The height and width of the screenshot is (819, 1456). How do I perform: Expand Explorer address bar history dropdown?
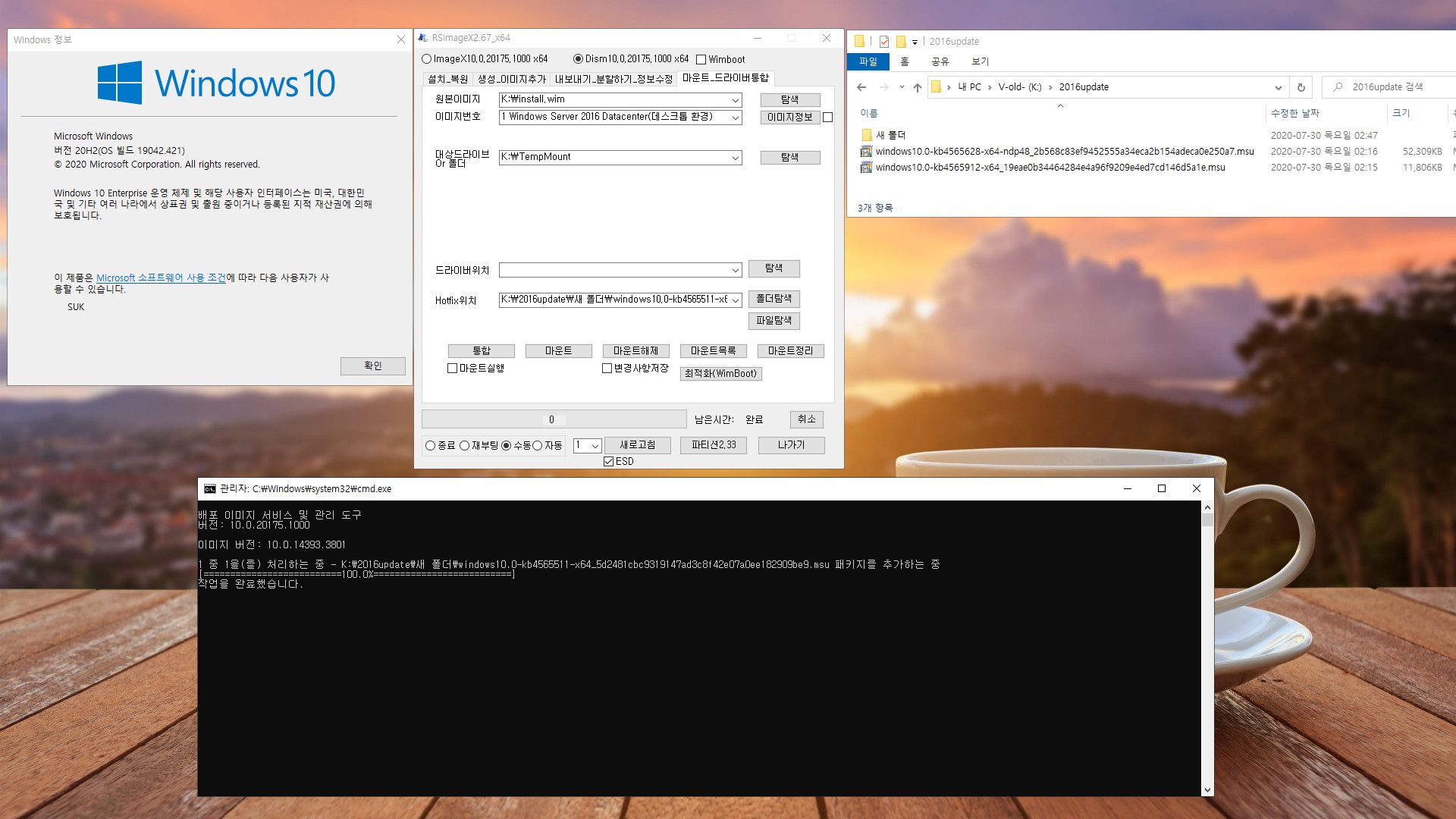1279,87
